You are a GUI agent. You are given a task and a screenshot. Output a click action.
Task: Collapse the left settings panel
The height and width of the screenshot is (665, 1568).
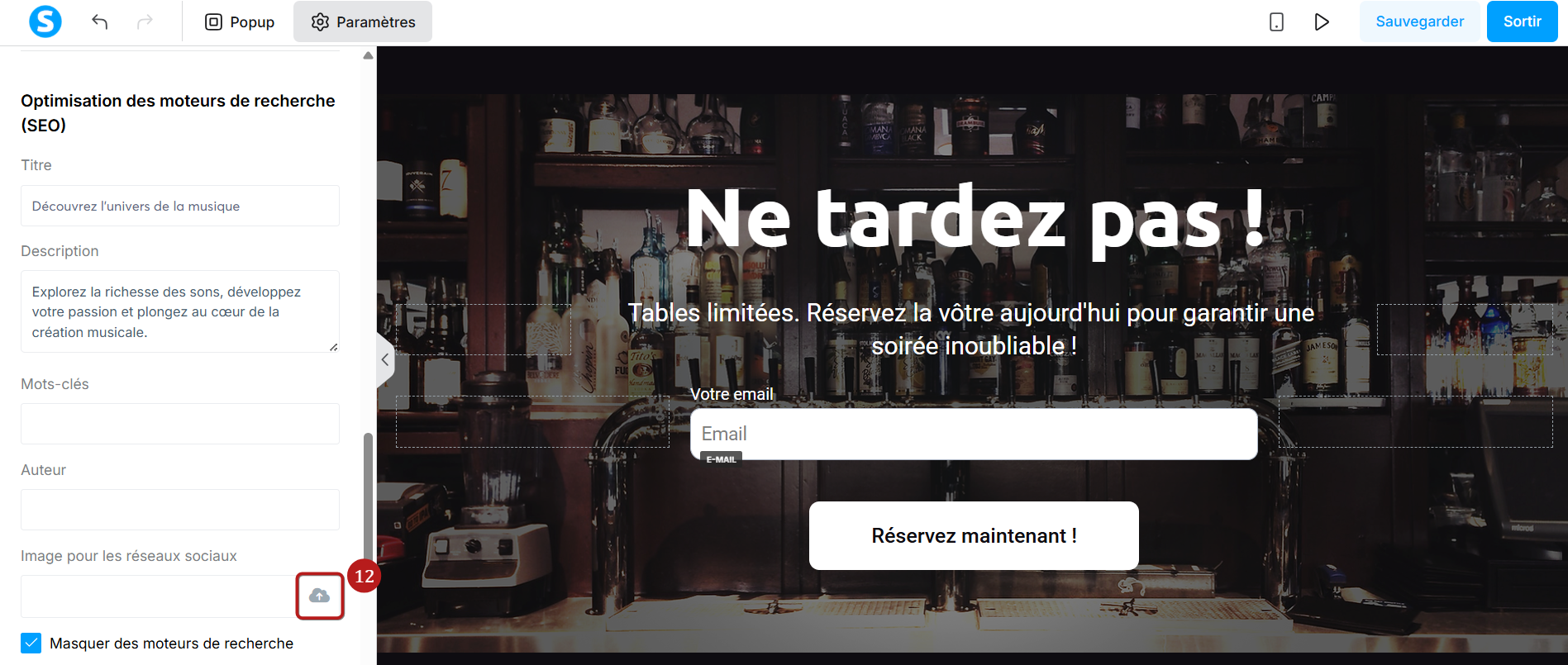385,359
